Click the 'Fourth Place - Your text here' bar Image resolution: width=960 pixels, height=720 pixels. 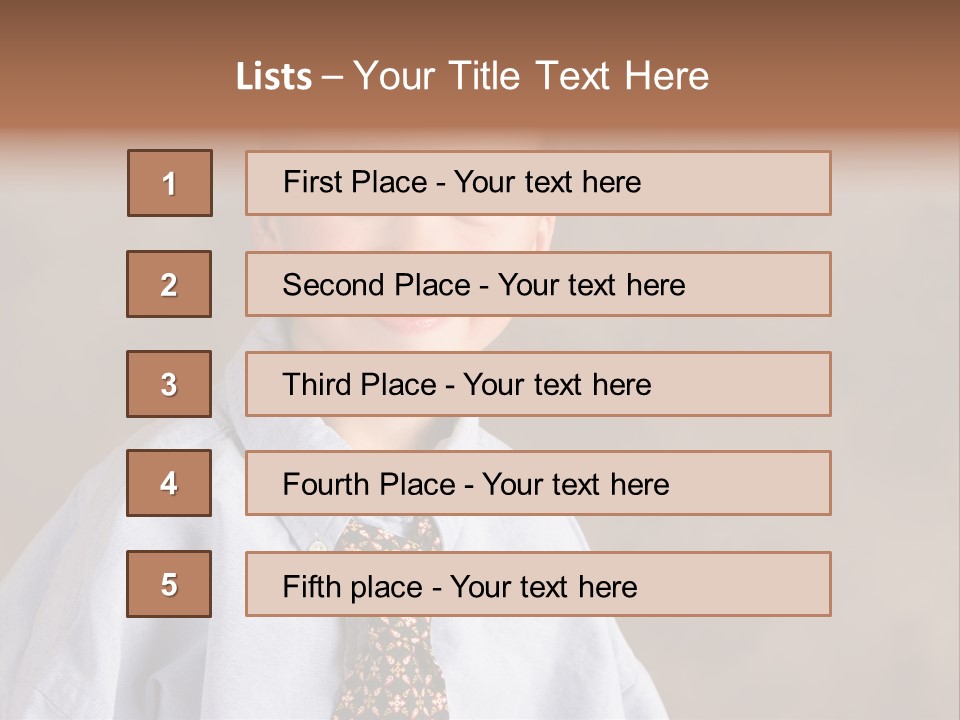click(538, 483)
